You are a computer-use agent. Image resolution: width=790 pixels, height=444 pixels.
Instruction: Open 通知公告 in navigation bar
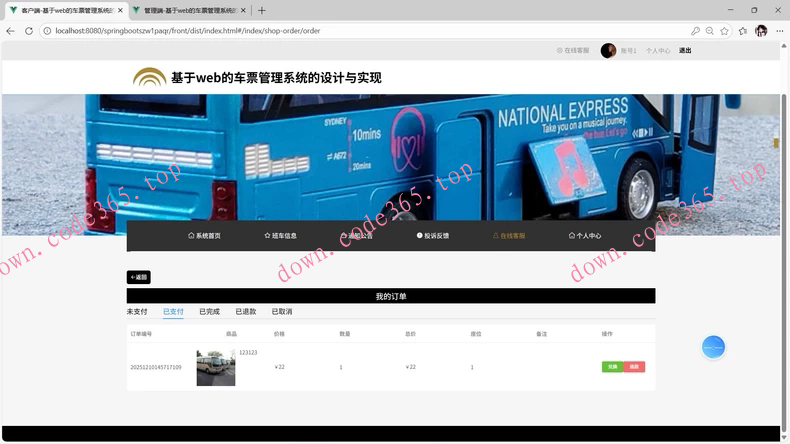[357, 235]
